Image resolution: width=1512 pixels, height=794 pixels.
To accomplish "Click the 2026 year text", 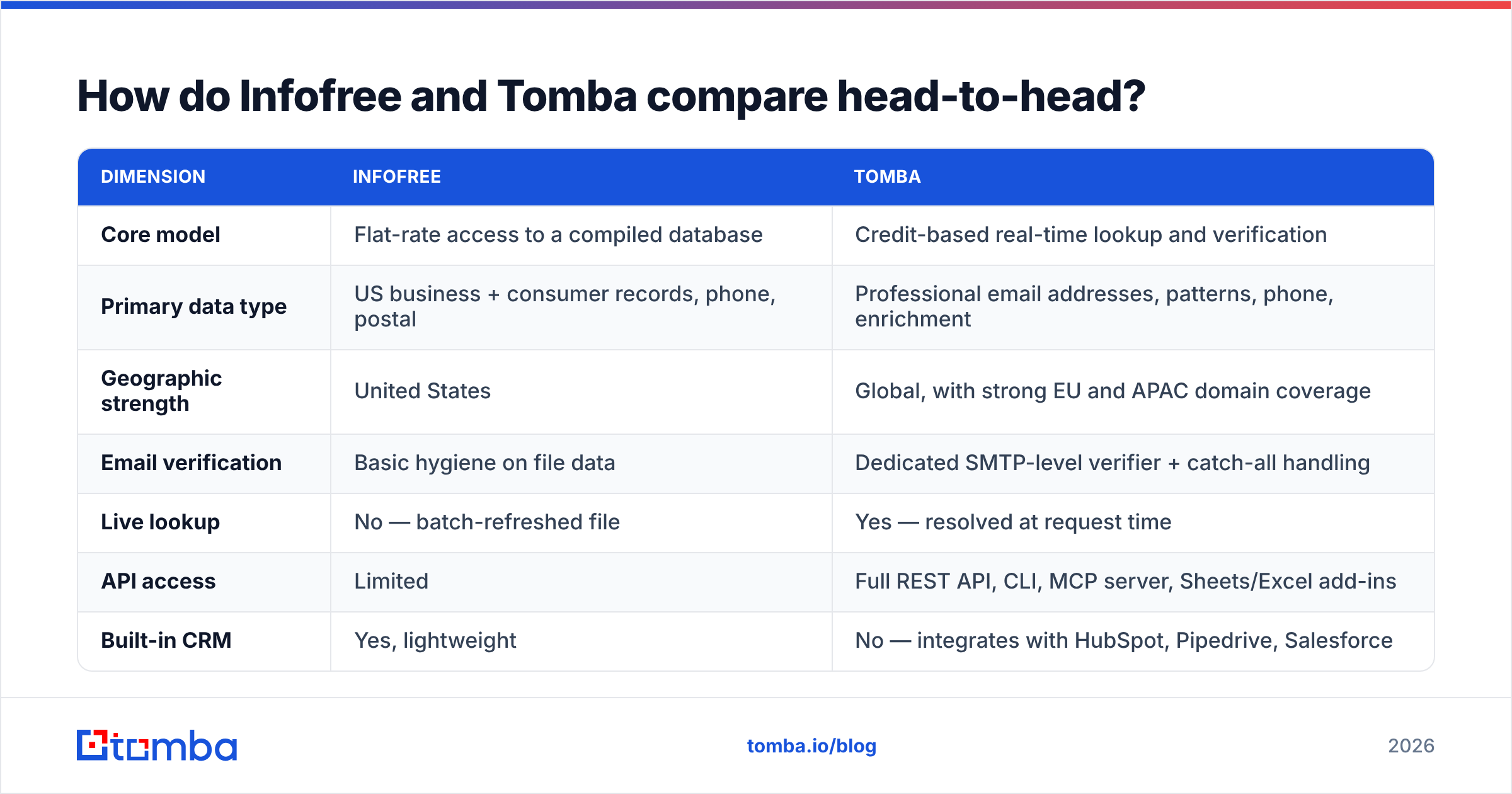I will (1411, 746).
